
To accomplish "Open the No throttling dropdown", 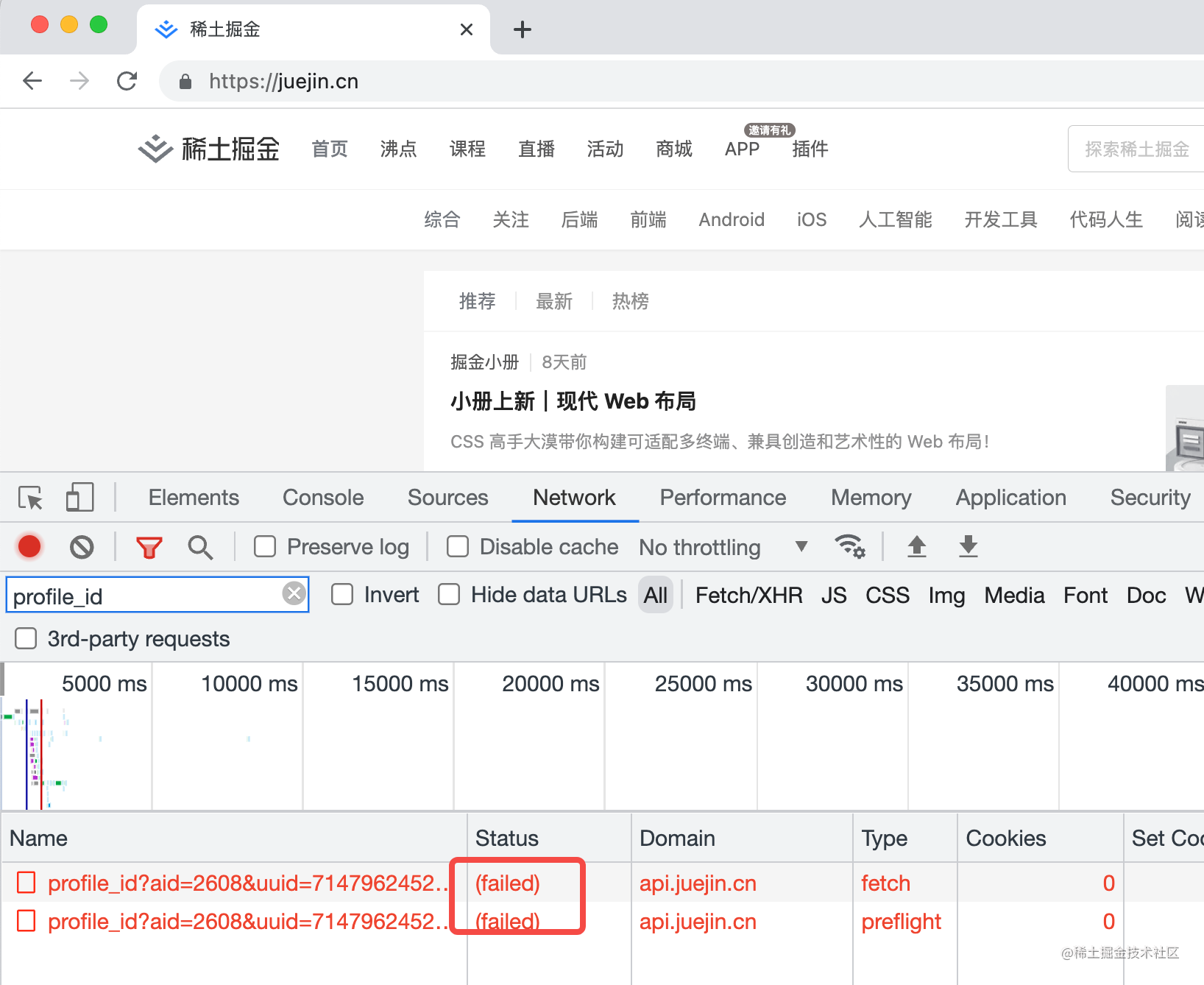I will point(723,547).
